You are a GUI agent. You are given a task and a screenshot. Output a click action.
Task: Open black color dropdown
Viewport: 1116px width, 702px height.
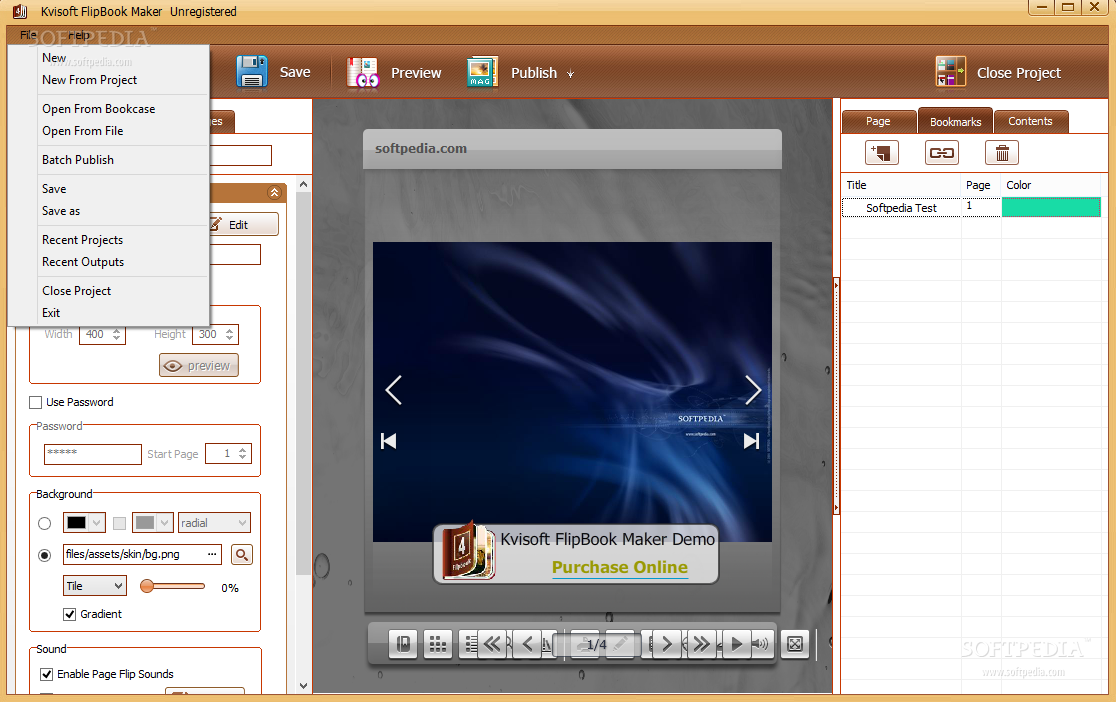[x=97, y=523]
